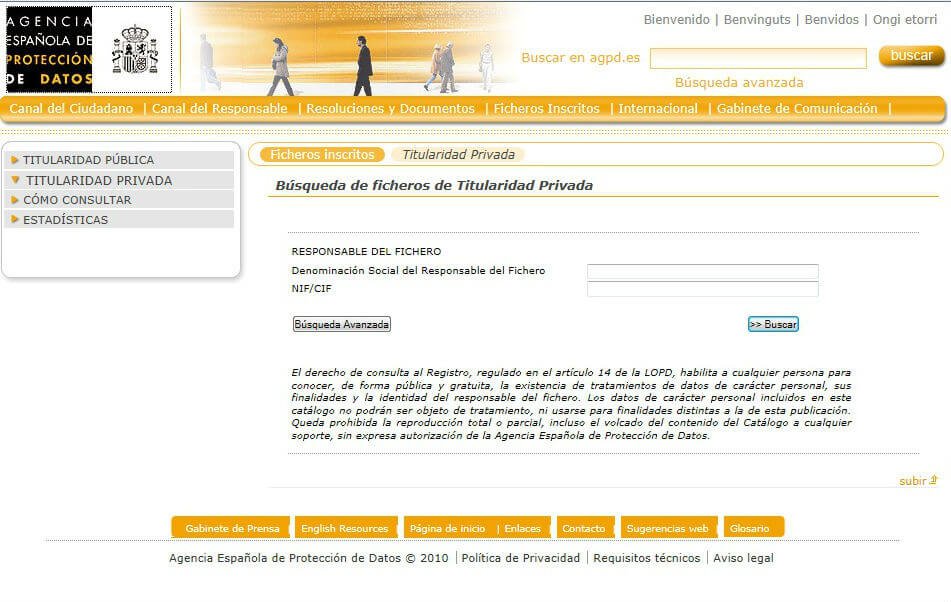Click the >> Buscar form button
Viewport: 951px width, 602px height.
(773, 324)
